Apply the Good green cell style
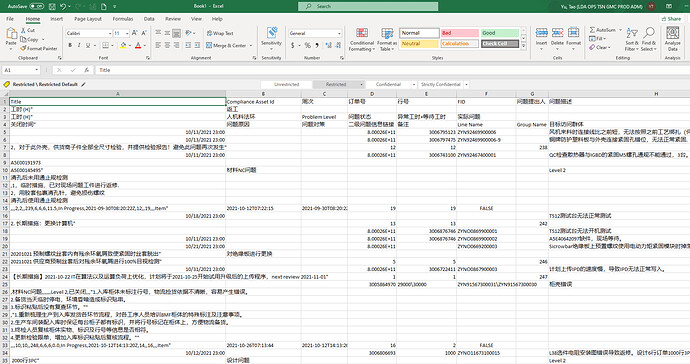690x364 pixels. pos(499,33)
